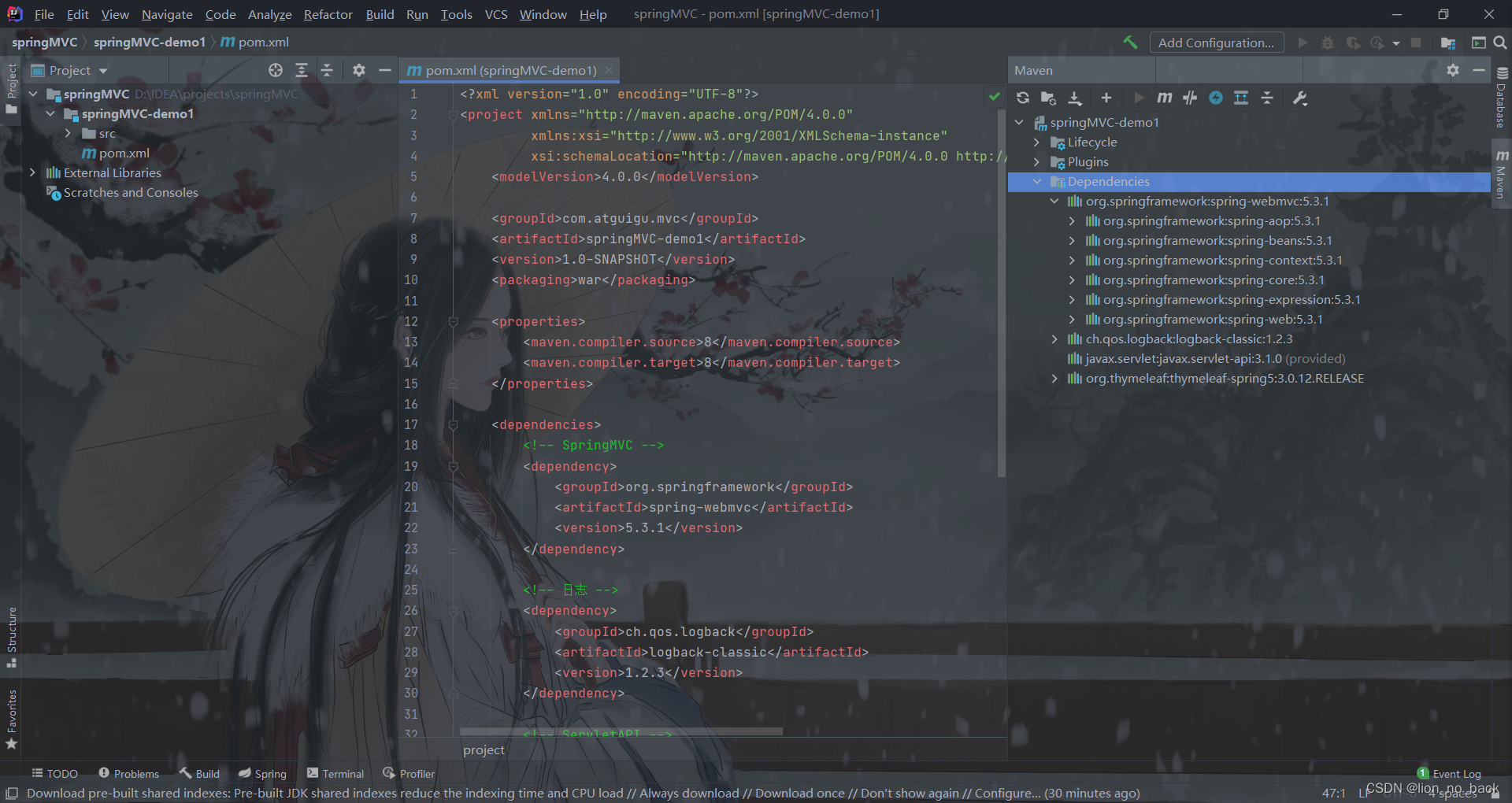Click the green inspection checkmark widget

click(x=994, y=96)
